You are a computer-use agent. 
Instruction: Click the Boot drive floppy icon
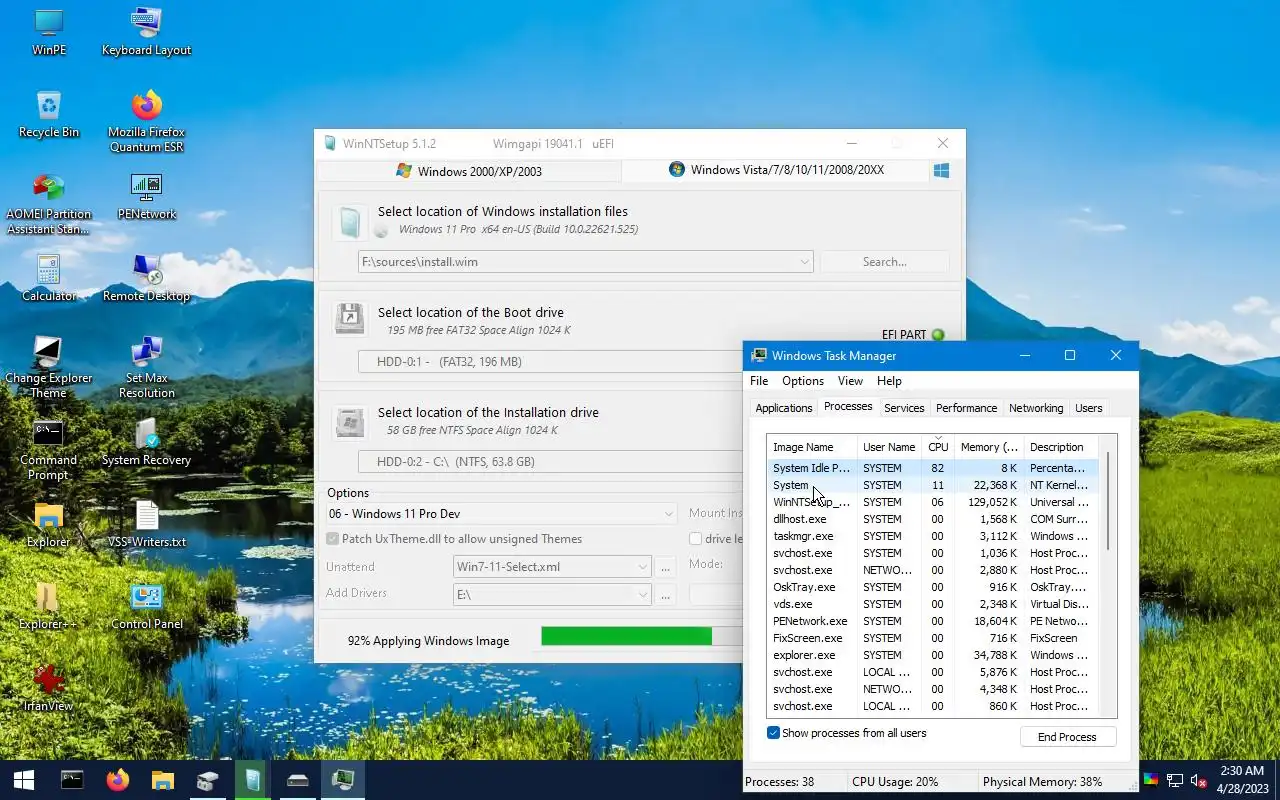[349, 319]
